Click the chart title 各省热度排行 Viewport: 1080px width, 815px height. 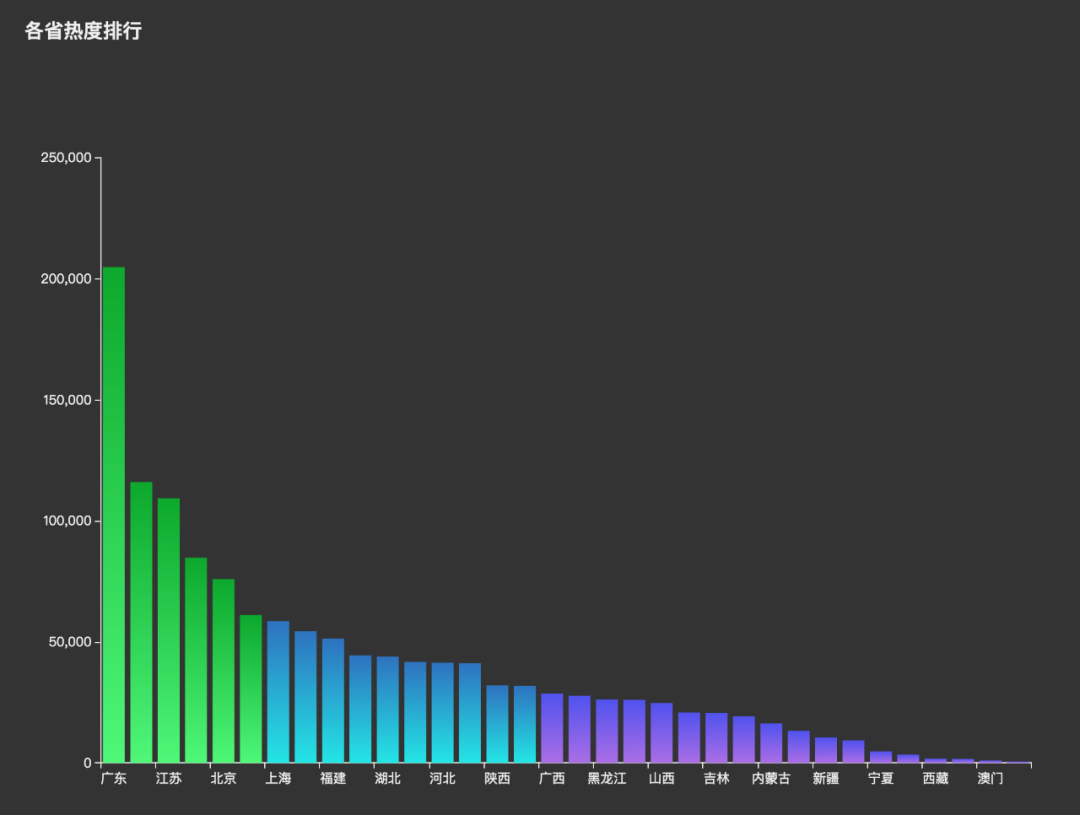pos(83,31)
